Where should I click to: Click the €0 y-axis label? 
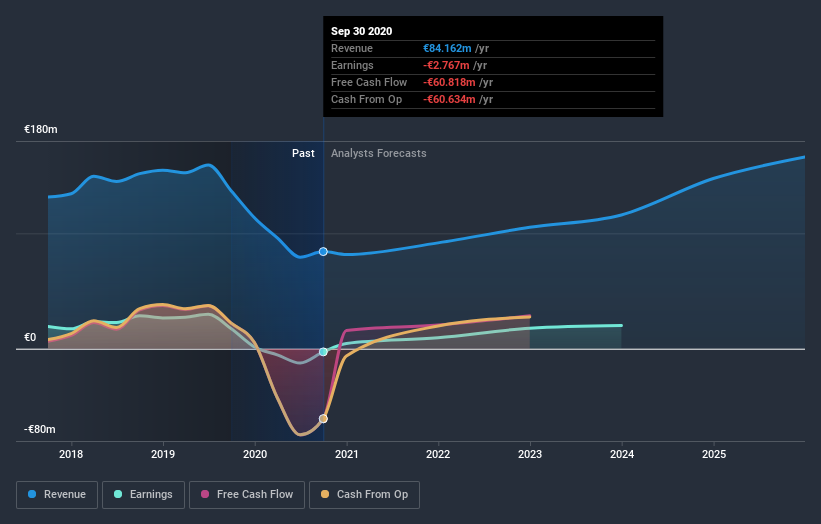pyautogui.click(x=30, y=337)
